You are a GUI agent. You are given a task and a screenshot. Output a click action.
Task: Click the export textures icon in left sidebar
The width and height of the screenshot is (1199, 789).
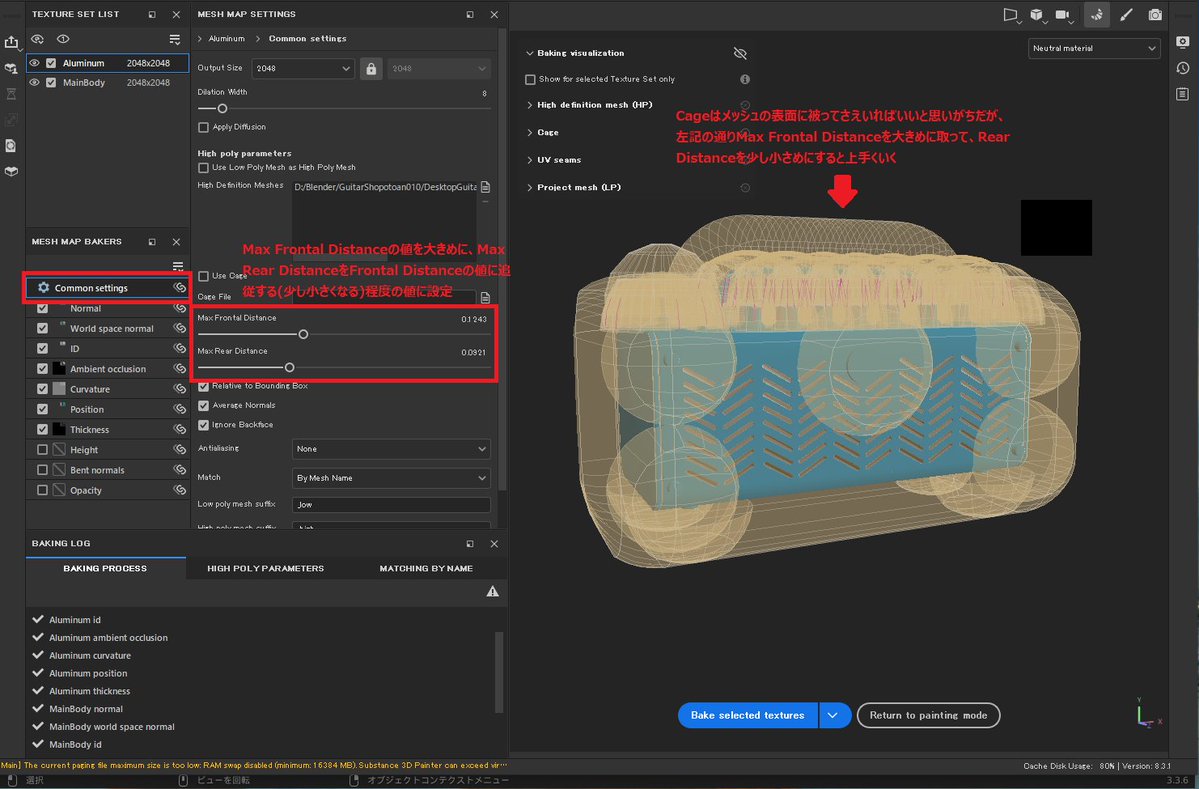pyautogui.click(x=11, y=42)
